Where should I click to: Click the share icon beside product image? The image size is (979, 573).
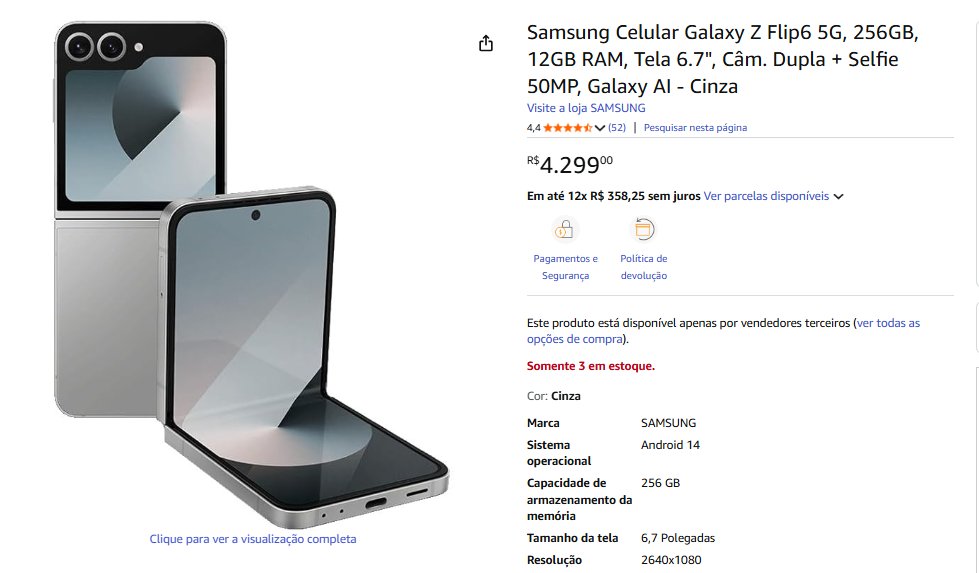click(486, 43)
